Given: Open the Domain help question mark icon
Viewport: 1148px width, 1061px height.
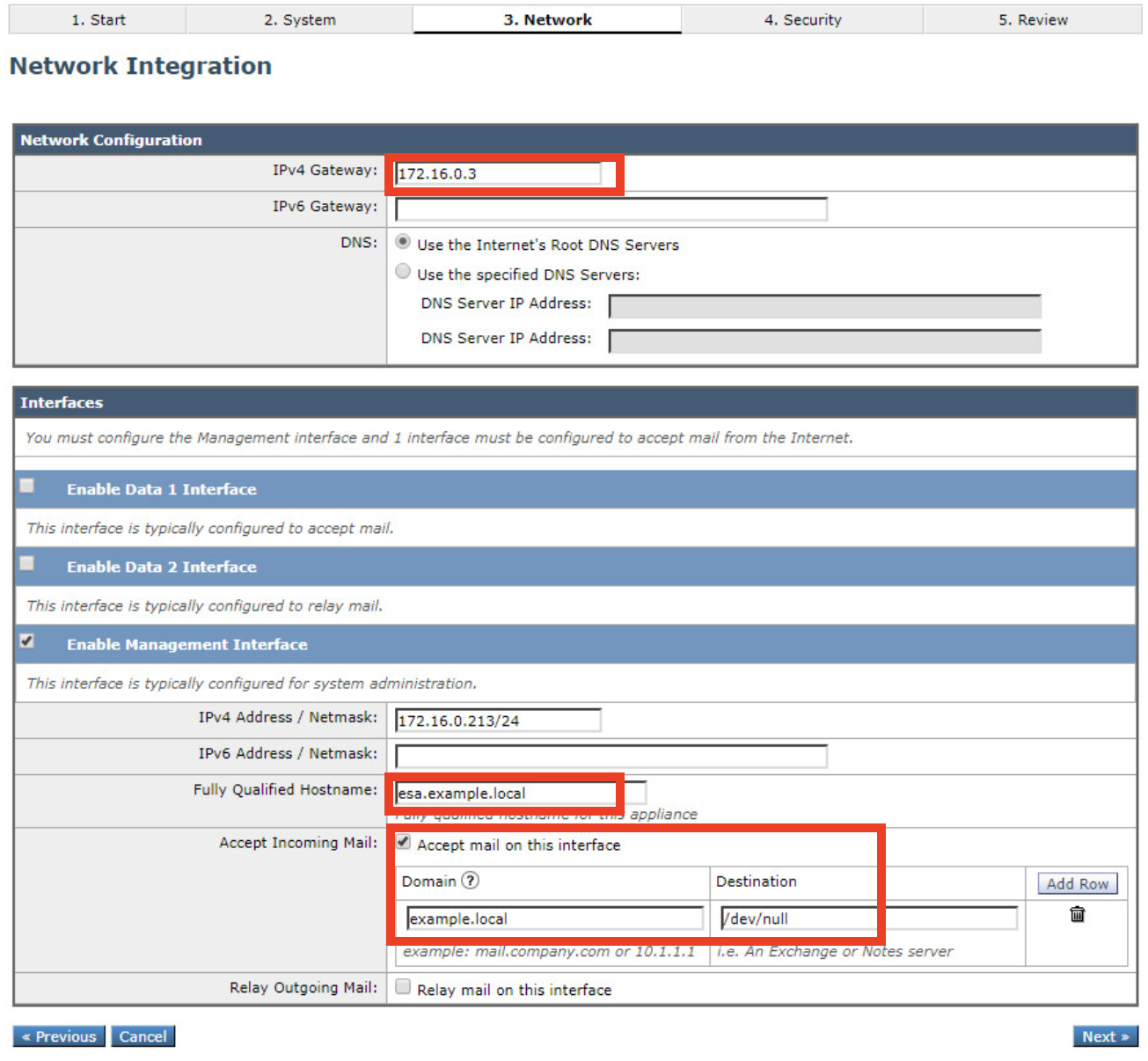Looking at the screenshot, I should click(471, 881).
